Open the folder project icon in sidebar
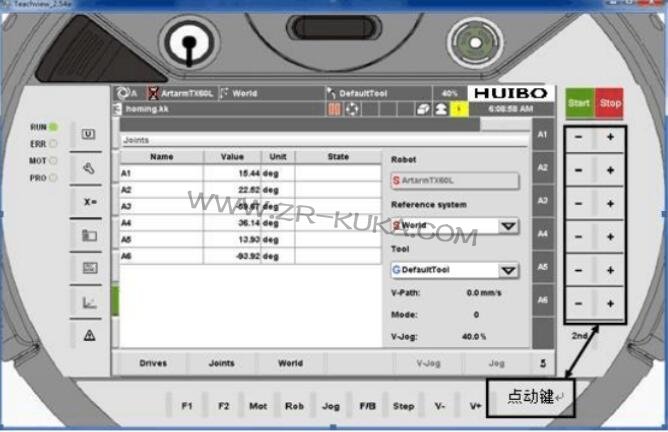Viewport: 668px width, 432px height. pyautogui.click(x=88, y=235)
